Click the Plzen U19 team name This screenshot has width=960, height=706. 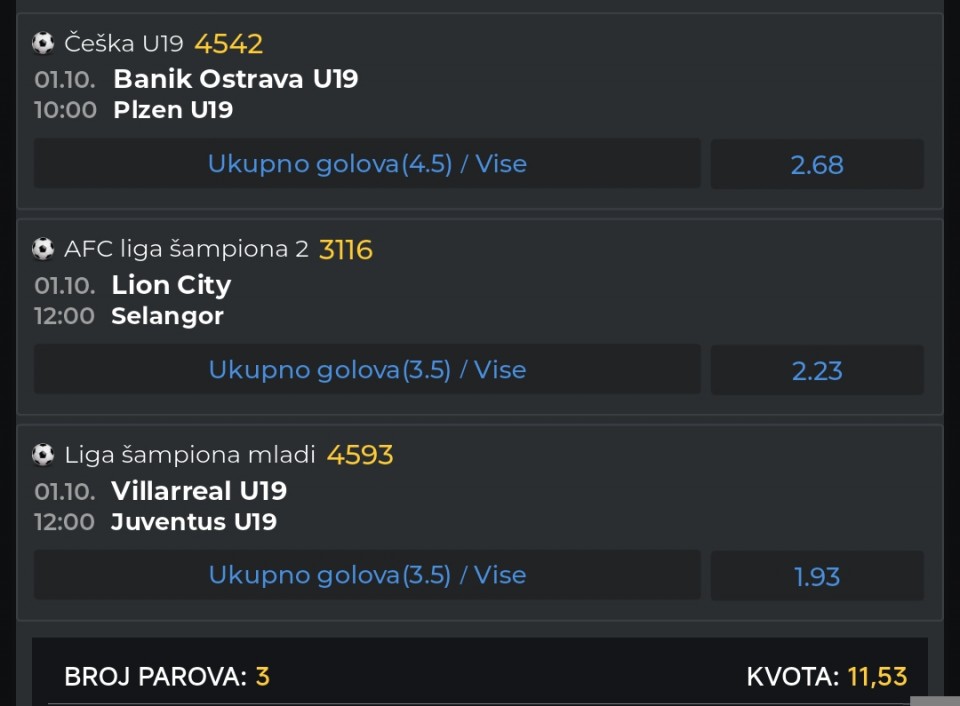pyautogui.click(x=173, y=110)
